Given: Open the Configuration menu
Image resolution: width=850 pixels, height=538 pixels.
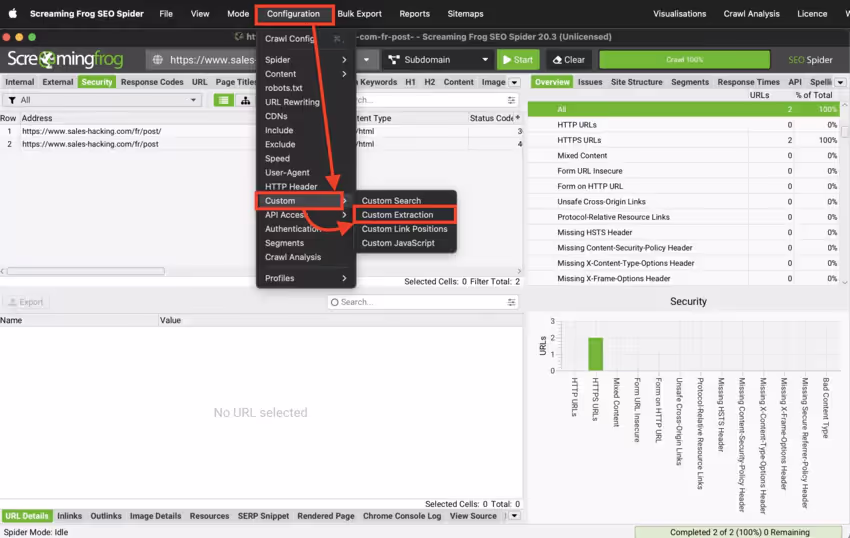Looking at the screenshot, I should pos(293,14).
